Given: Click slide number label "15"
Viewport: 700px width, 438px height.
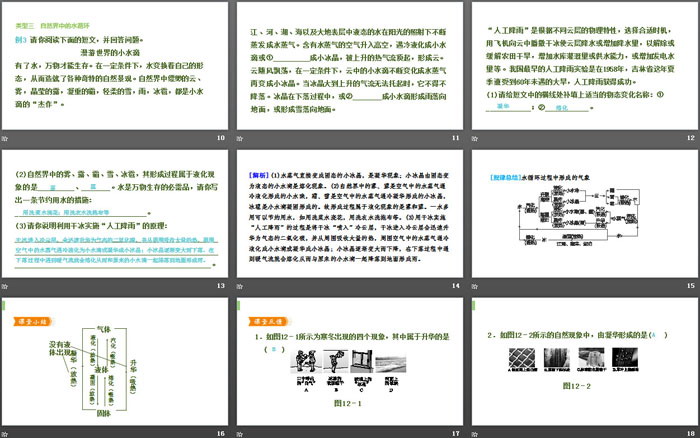Looking at the screenshot, I should click(691, 286).
